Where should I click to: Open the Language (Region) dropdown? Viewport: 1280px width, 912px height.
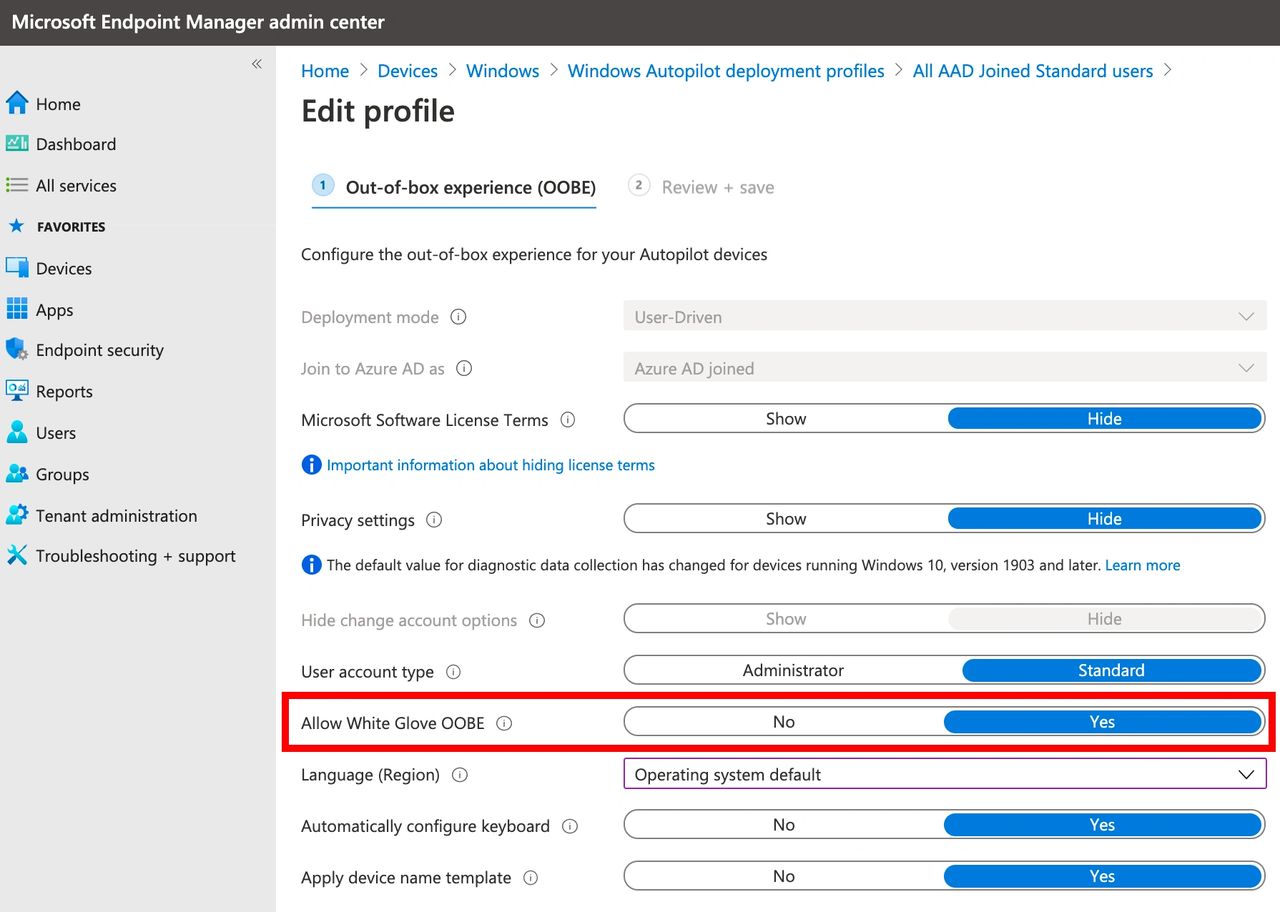pos(944,774)
